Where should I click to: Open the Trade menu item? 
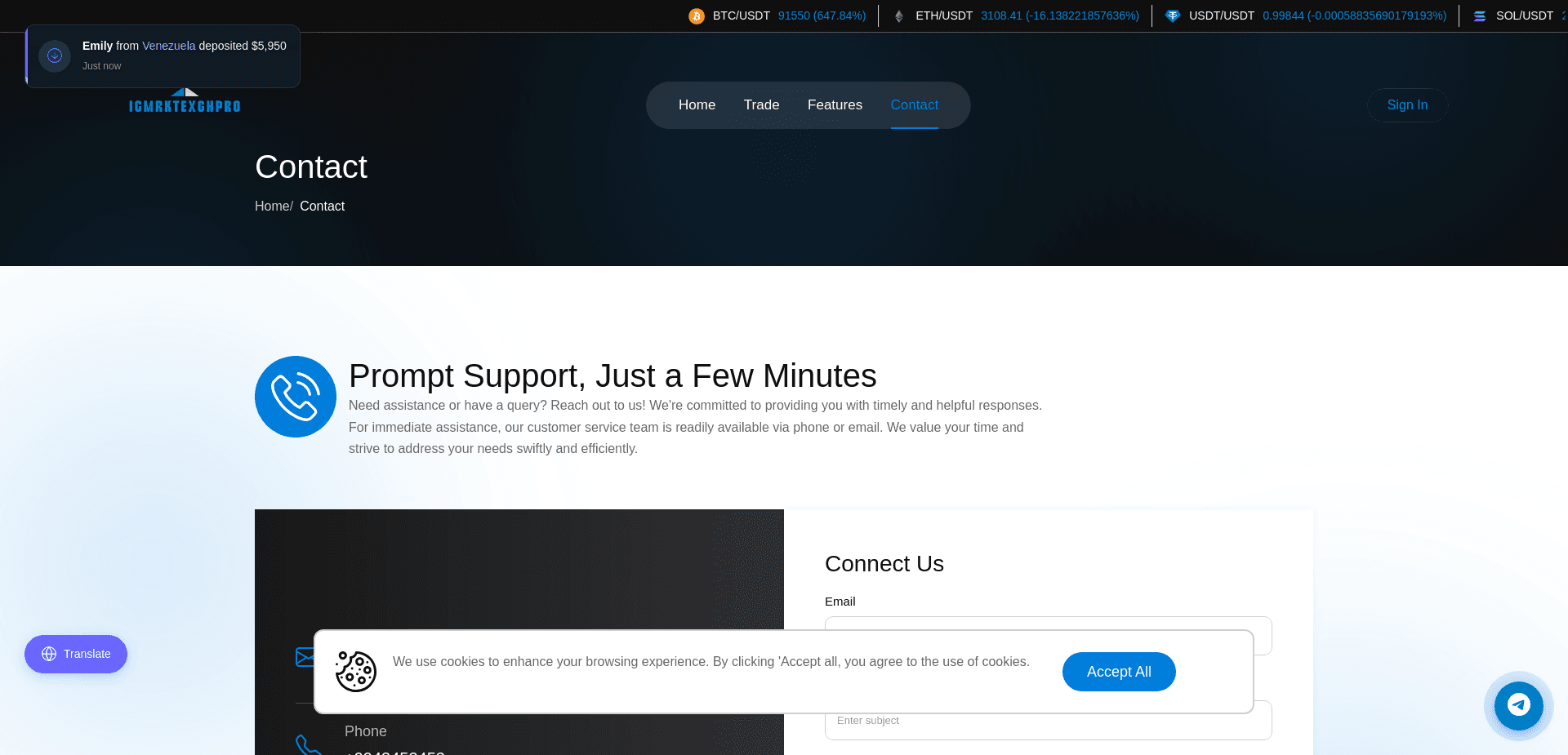click(761, 104)
